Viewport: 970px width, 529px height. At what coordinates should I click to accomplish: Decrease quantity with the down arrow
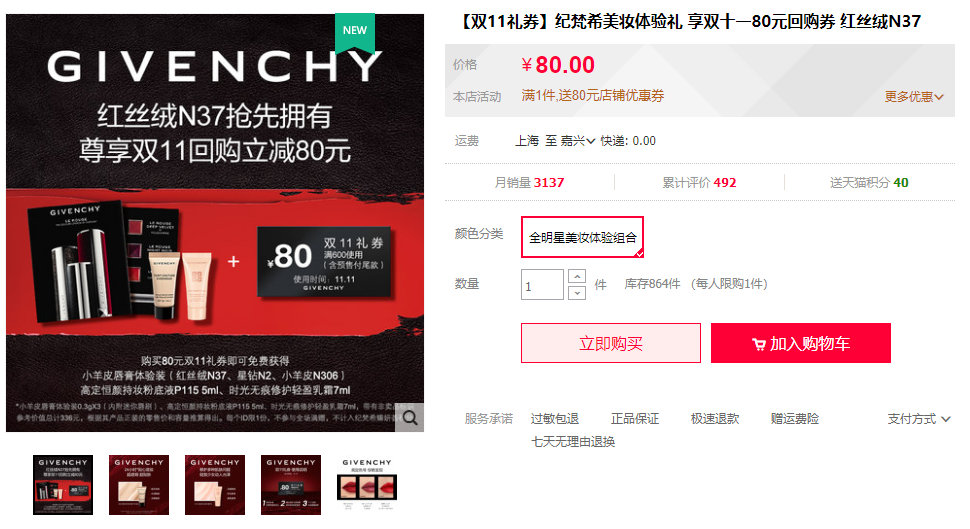click(x=577, y=293)
